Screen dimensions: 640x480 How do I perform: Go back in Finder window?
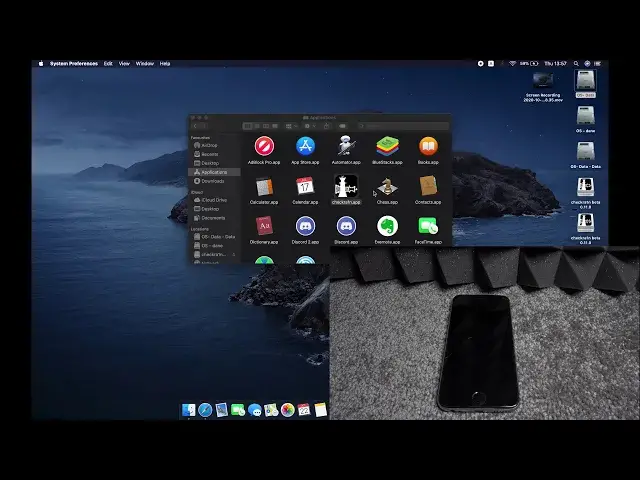click(x=195, y=126)
